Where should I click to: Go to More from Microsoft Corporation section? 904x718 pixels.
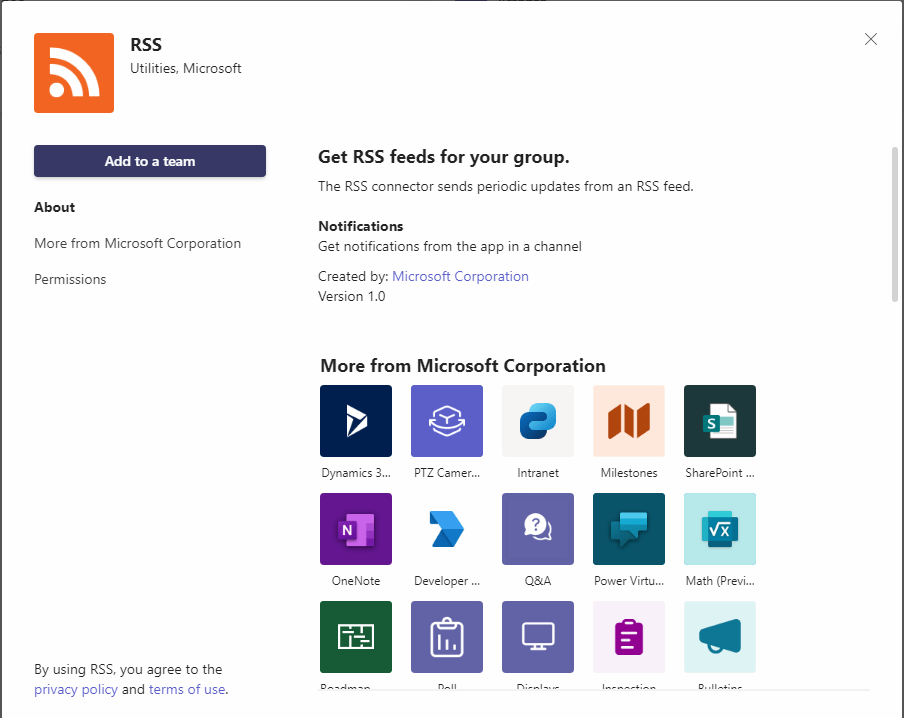(137, 243)
